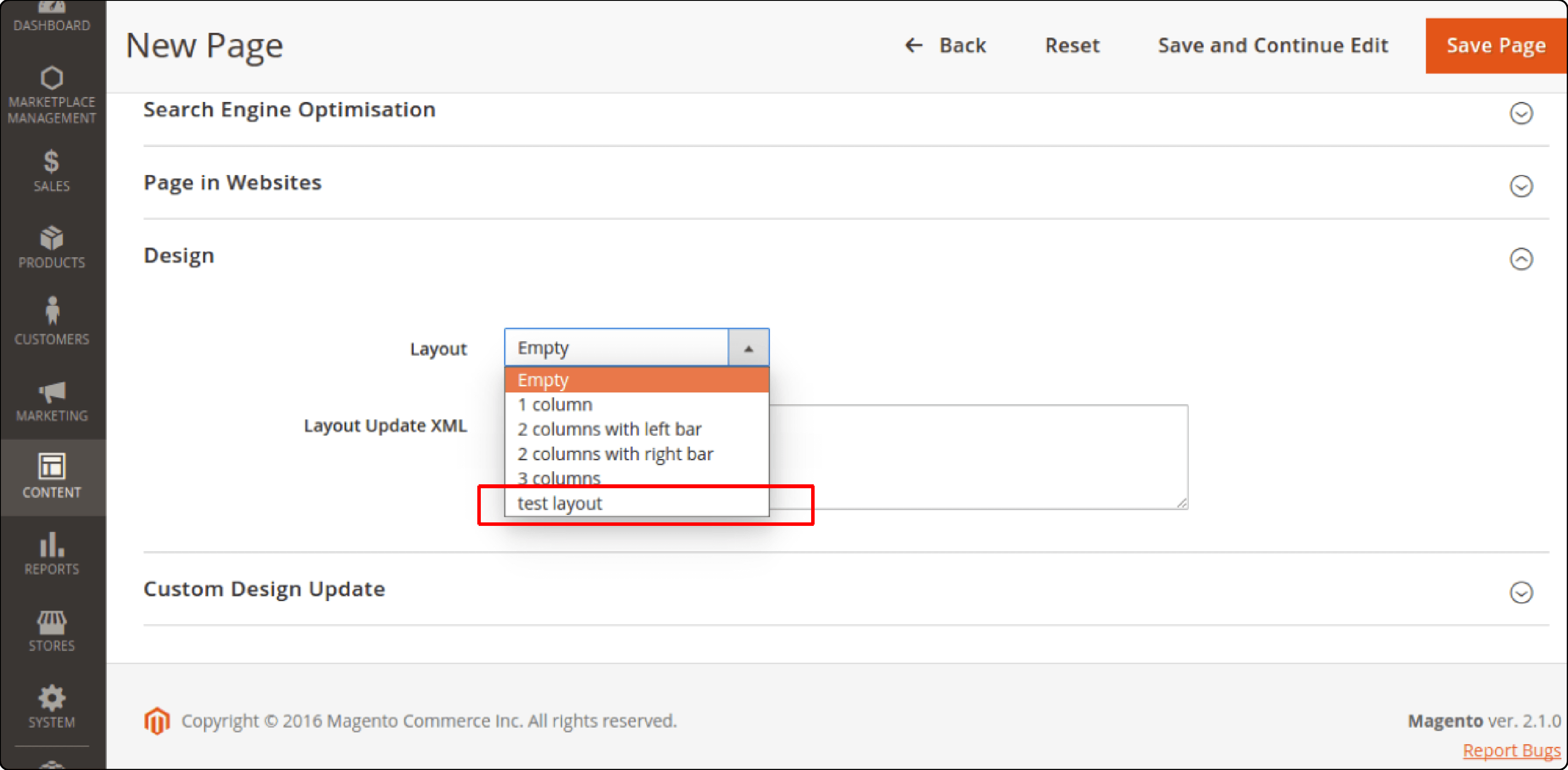Open the Products box icon menu
The width and height of the screenshot is (1568, 770).
click(52, 238)
